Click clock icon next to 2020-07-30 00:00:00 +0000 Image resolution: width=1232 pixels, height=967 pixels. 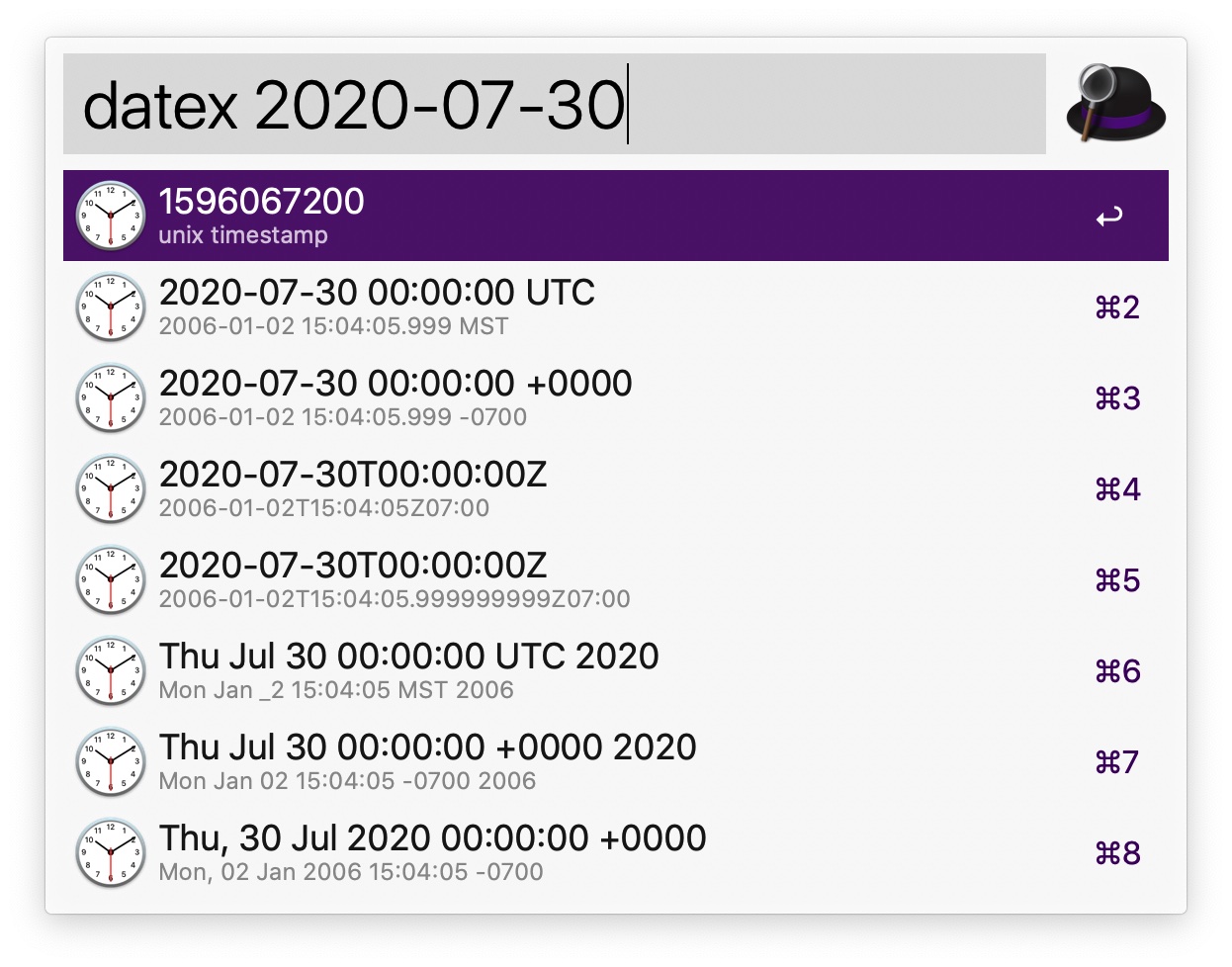111,396
